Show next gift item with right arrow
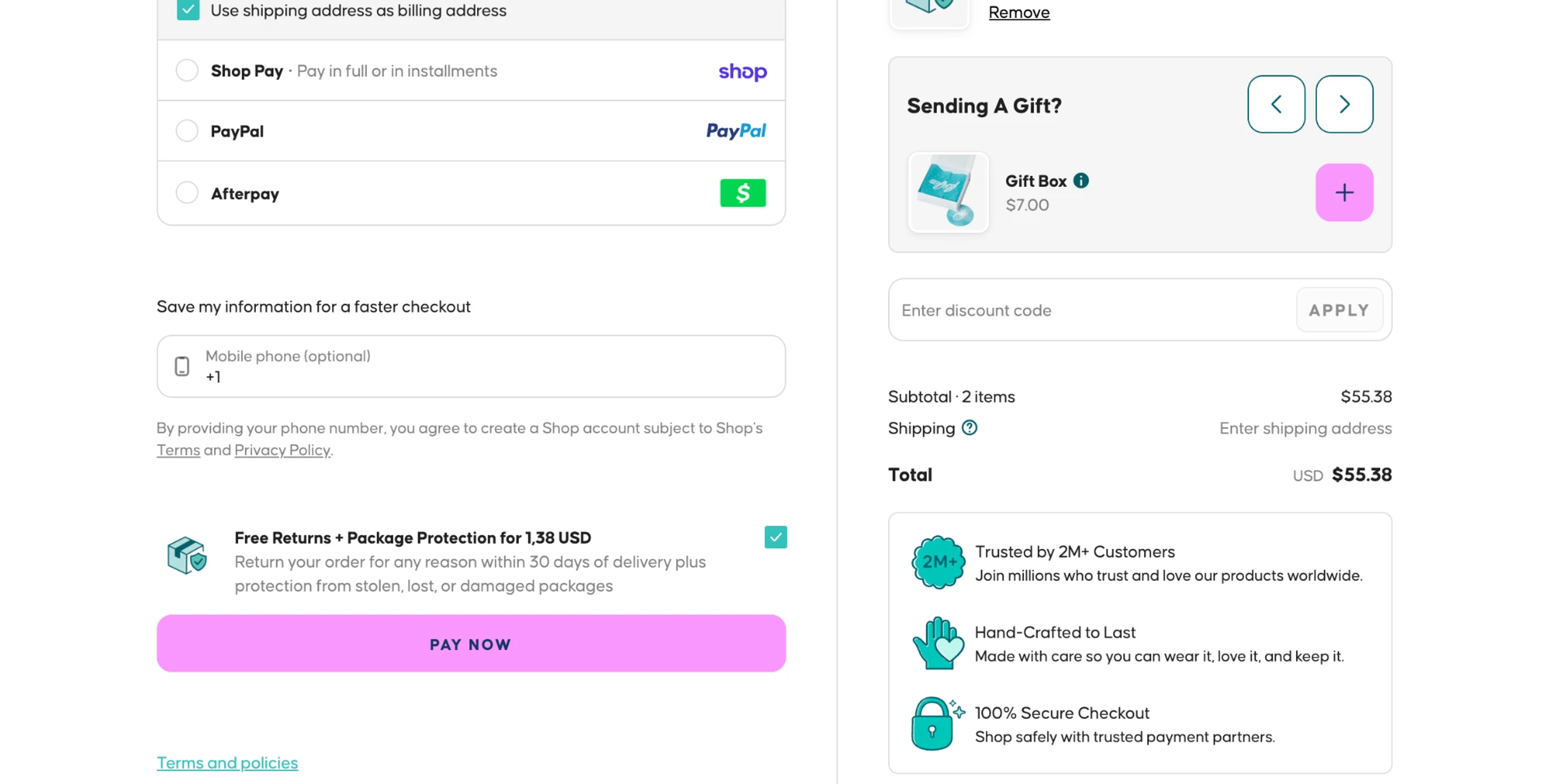The width and height of the screenshot is (1542, 784). click(1344, 104)
